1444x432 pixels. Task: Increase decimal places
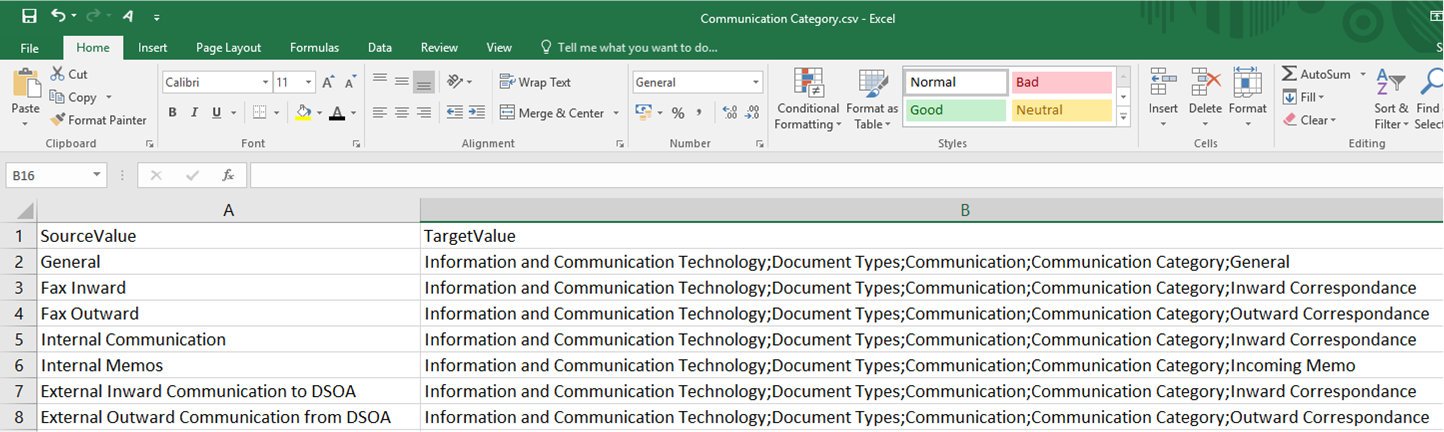[x=729, y=112]
